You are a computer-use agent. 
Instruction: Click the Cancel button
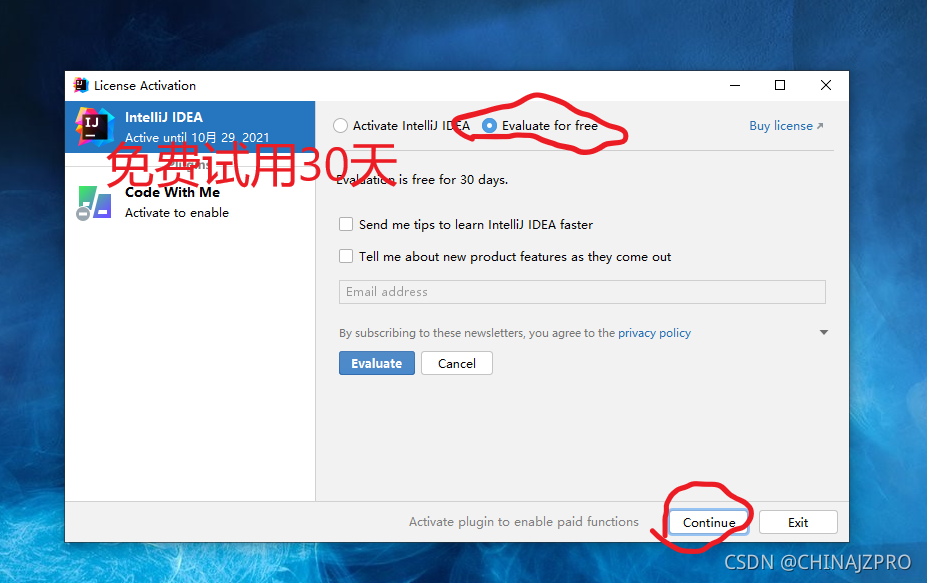click(457, 363)
